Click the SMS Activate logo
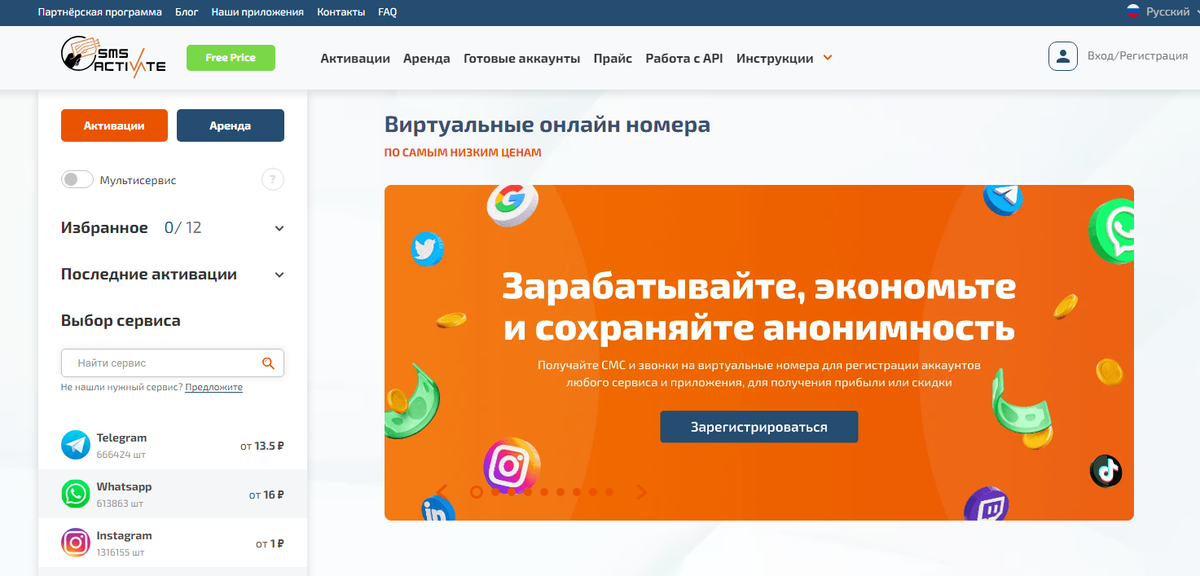 pos(113,55)
